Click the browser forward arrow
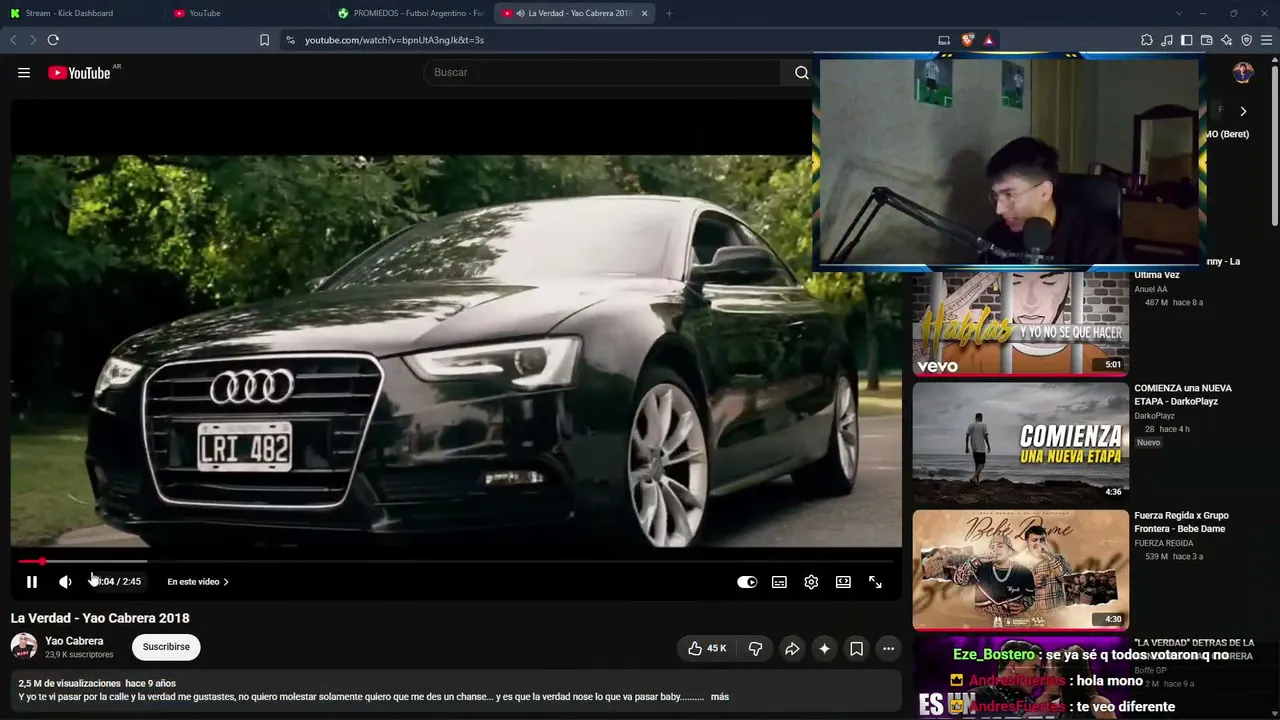Image resolution: width=1280 pixels, height=720 pixels. [x=33, y=40]
